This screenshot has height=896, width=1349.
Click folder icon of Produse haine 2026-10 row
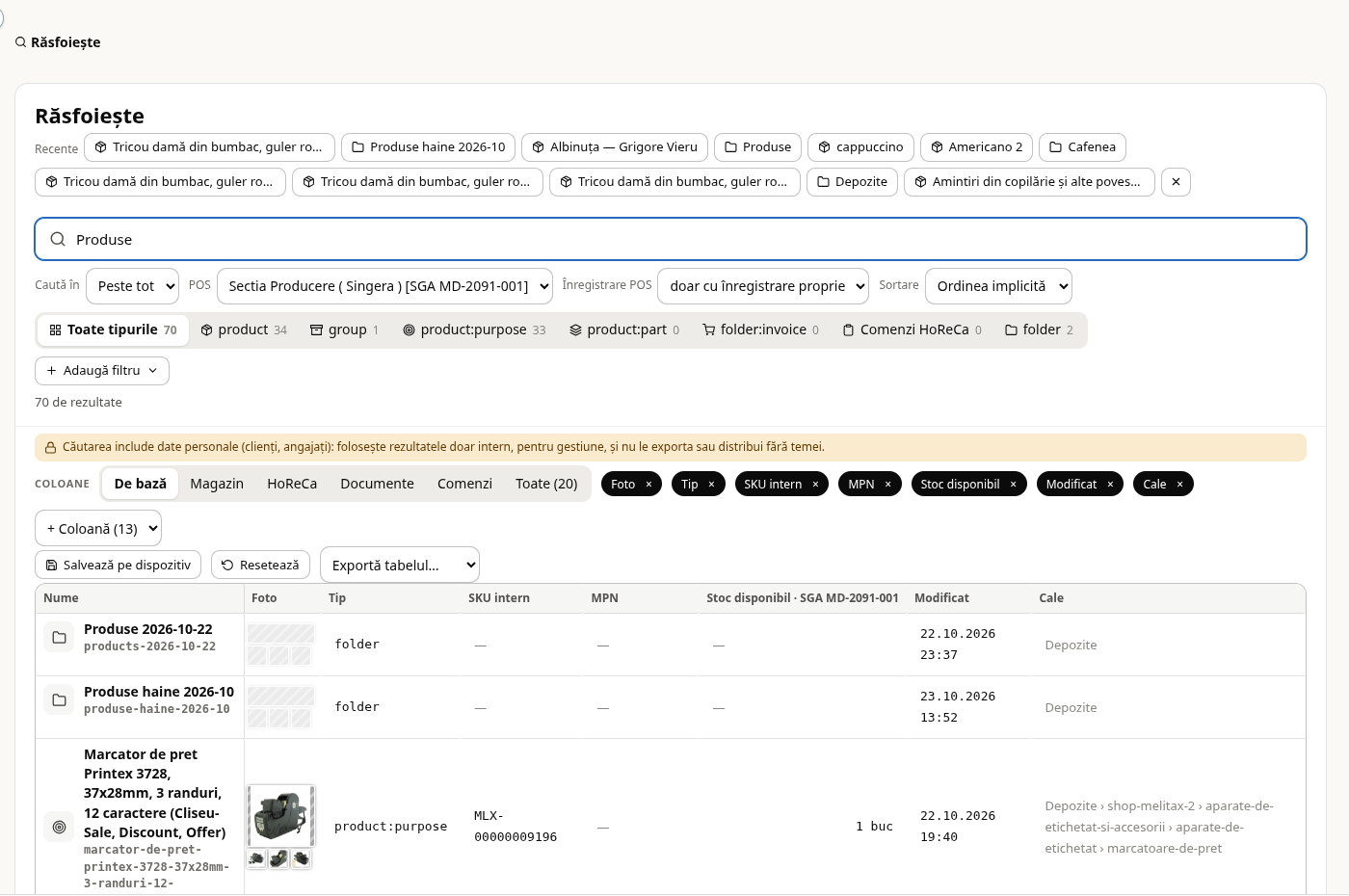59,700
